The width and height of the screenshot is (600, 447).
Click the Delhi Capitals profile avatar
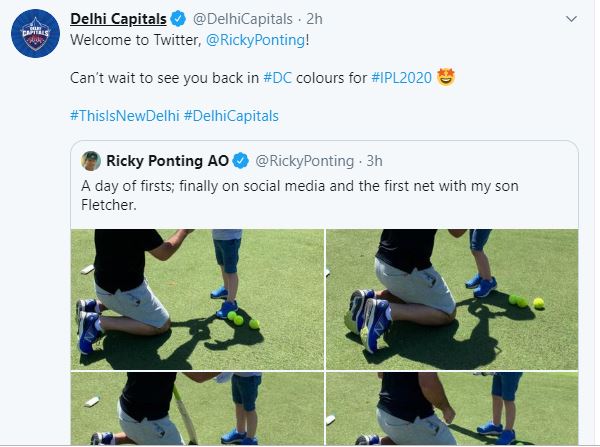point(36,38)
